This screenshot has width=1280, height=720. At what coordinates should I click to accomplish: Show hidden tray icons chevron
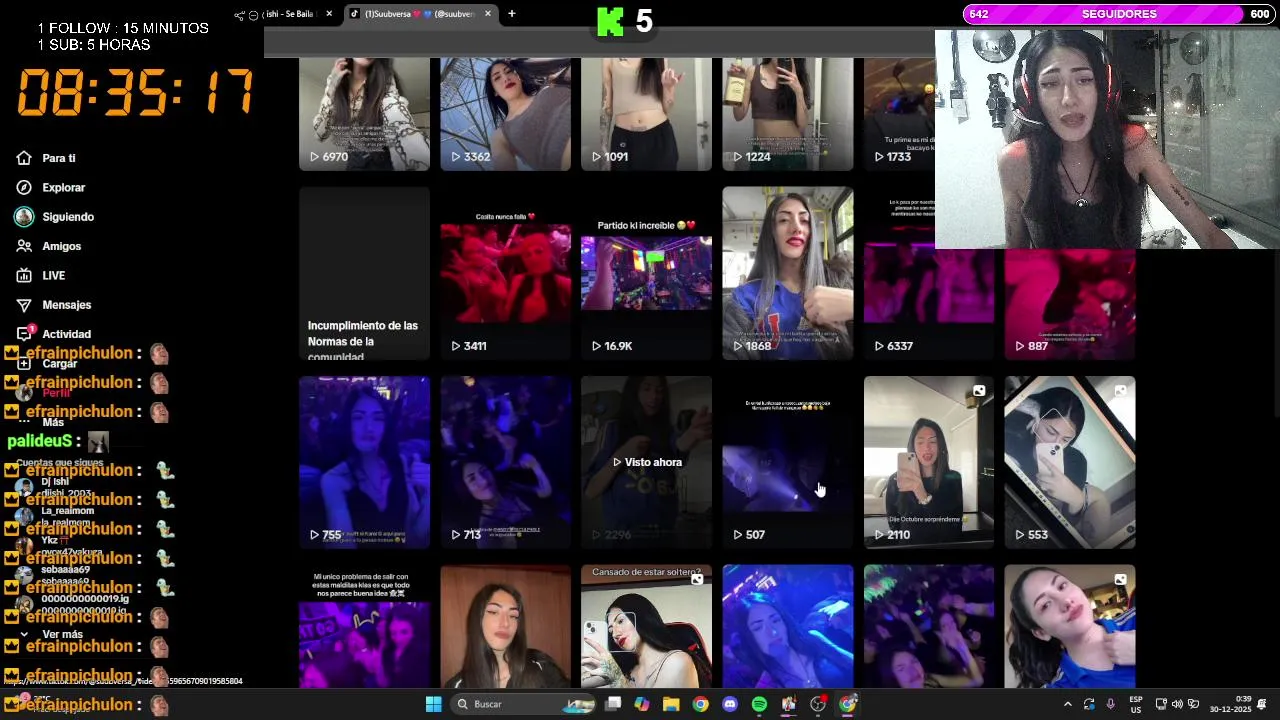pos(1067,704)
